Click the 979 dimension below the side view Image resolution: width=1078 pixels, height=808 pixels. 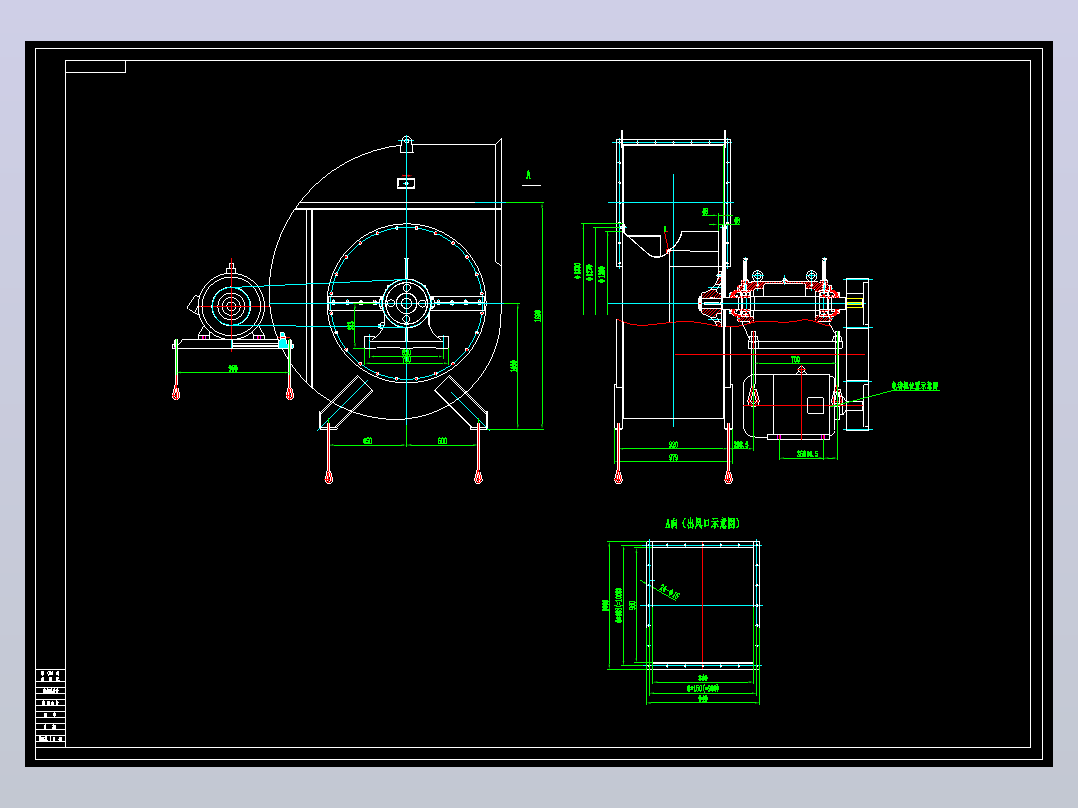click(x=673, y=457)
